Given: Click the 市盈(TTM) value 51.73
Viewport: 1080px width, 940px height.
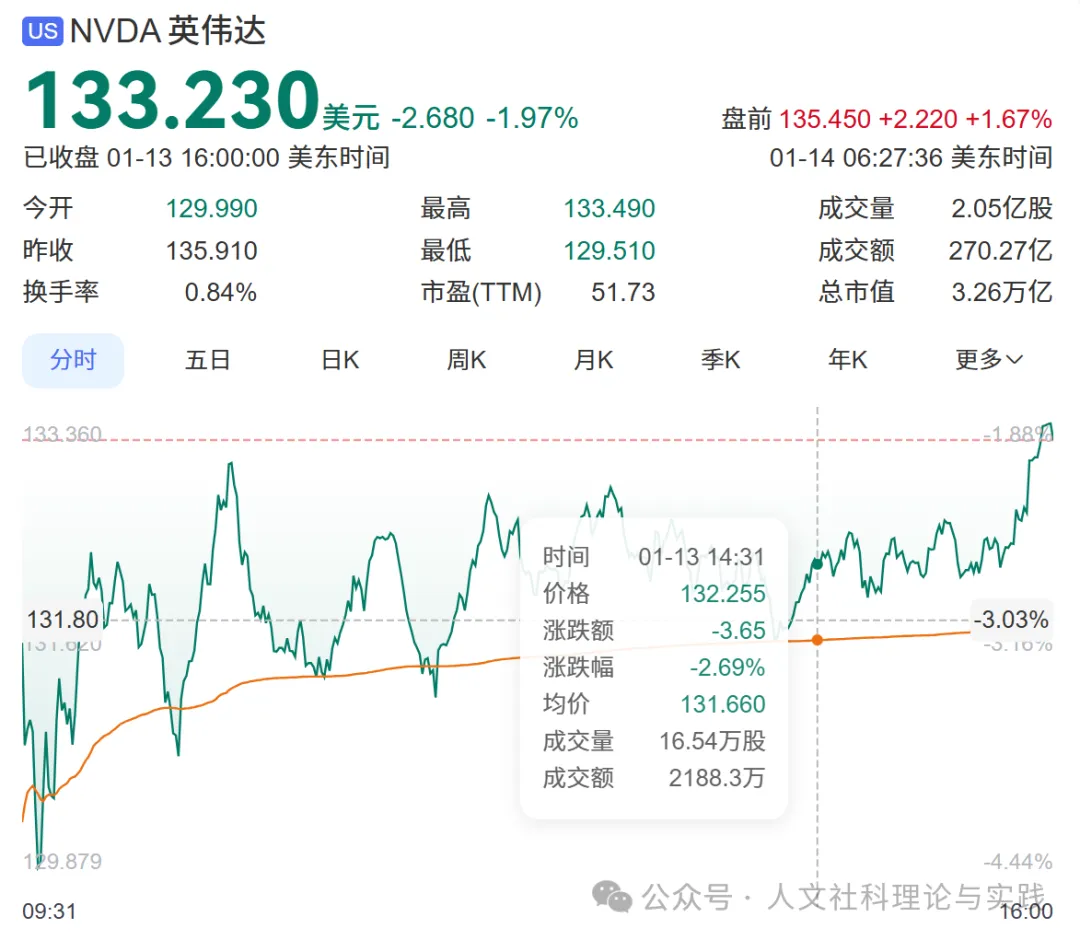Looking at the screenshot, I should tap(623, 293).
